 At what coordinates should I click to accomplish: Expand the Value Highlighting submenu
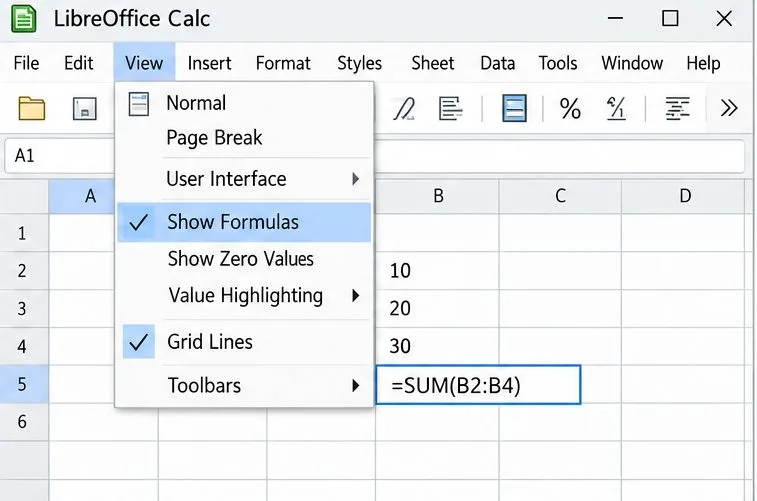click(x=244, y=295)
